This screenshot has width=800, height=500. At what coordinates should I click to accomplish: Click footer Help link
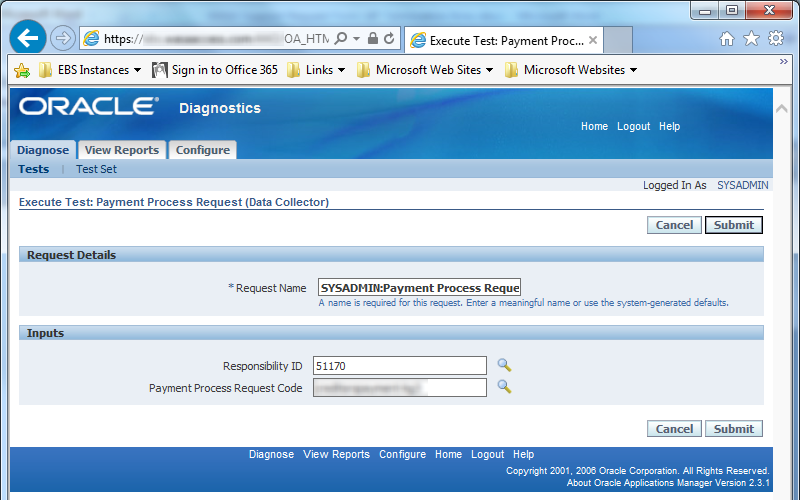tap(523, 454)
